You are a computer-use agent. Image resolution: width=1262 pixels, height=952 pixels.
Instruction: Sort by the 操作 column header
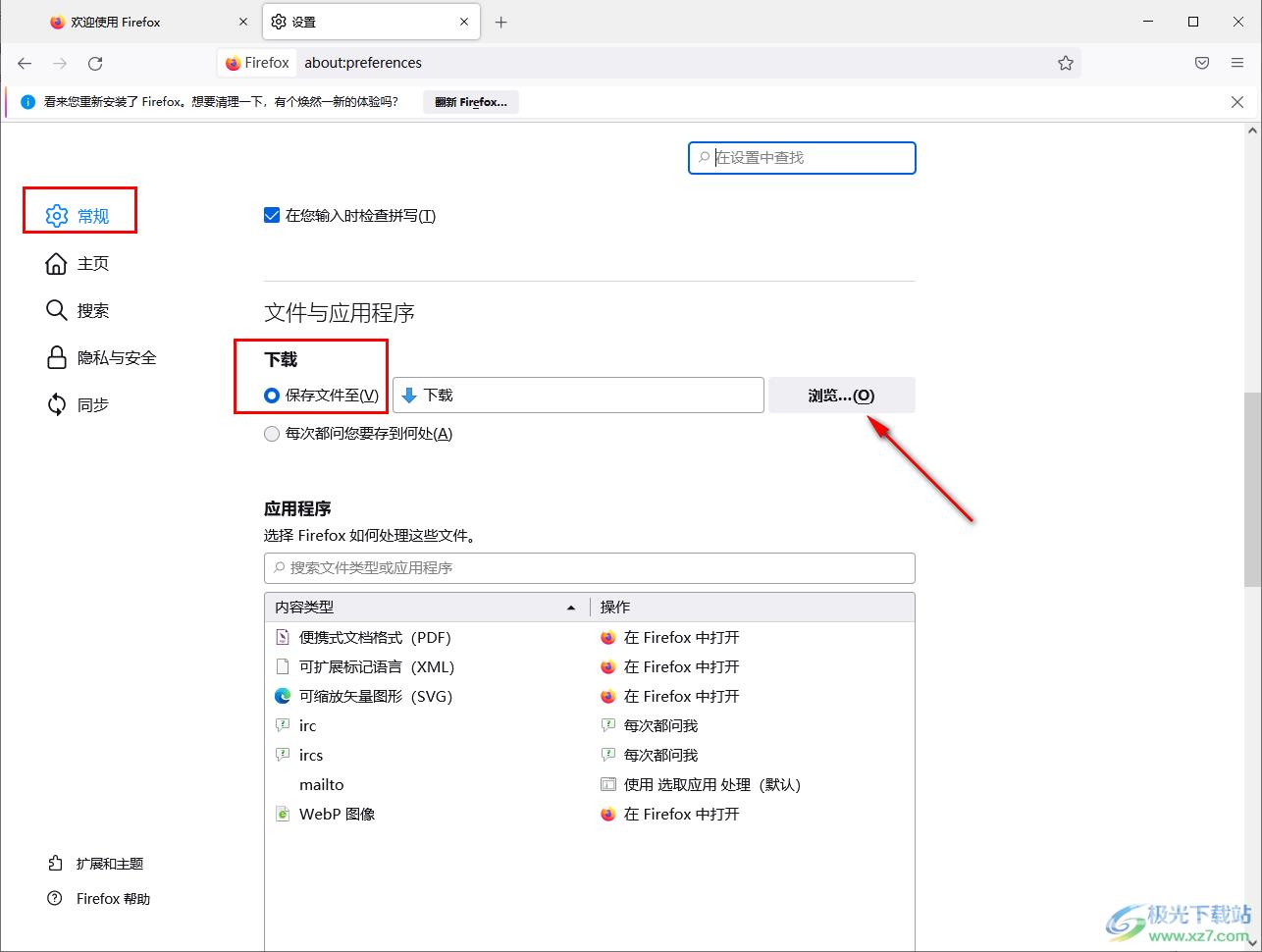click(752, 608)
